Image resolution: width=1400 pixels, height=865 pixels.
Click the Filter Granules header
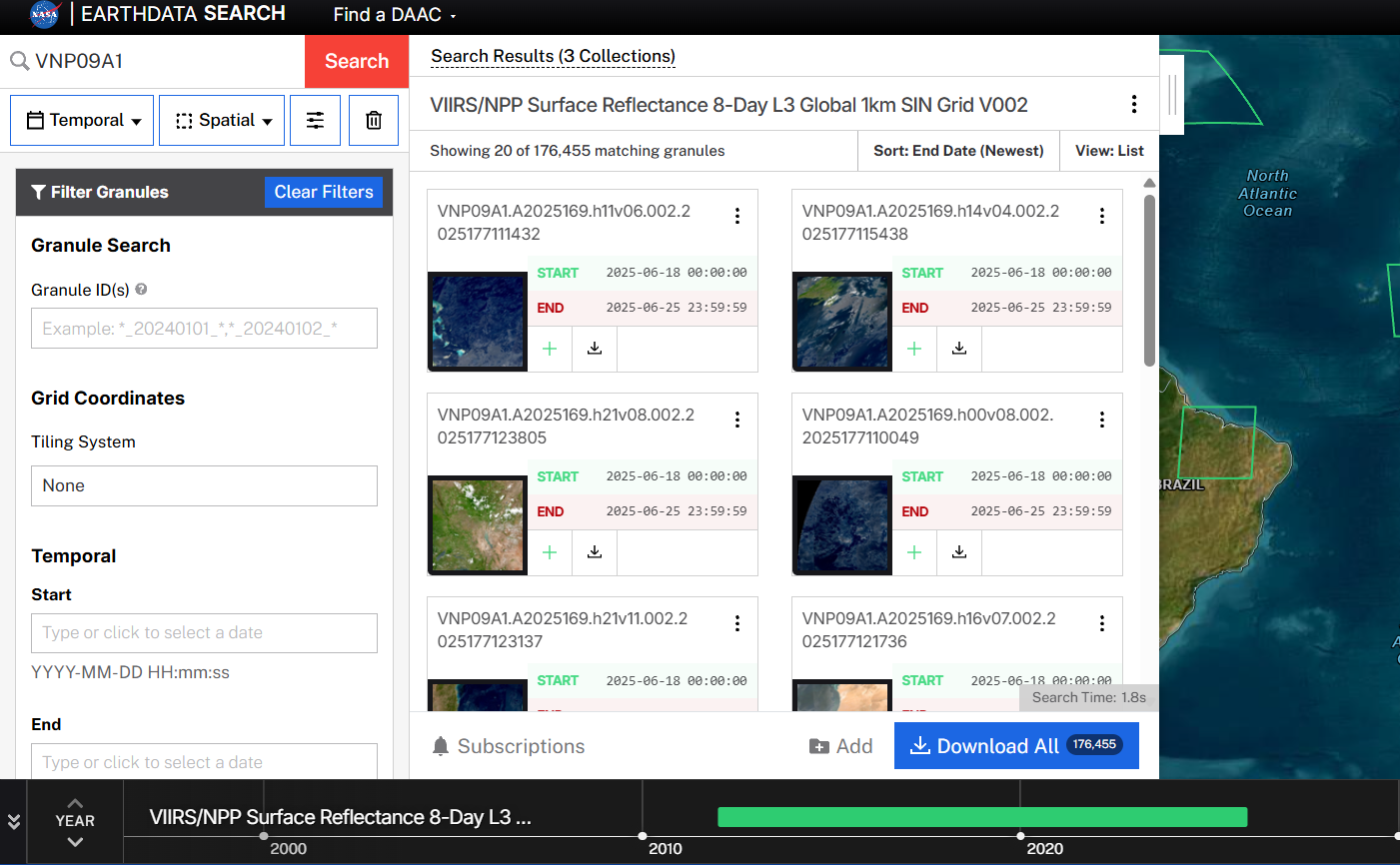point(100,192)
